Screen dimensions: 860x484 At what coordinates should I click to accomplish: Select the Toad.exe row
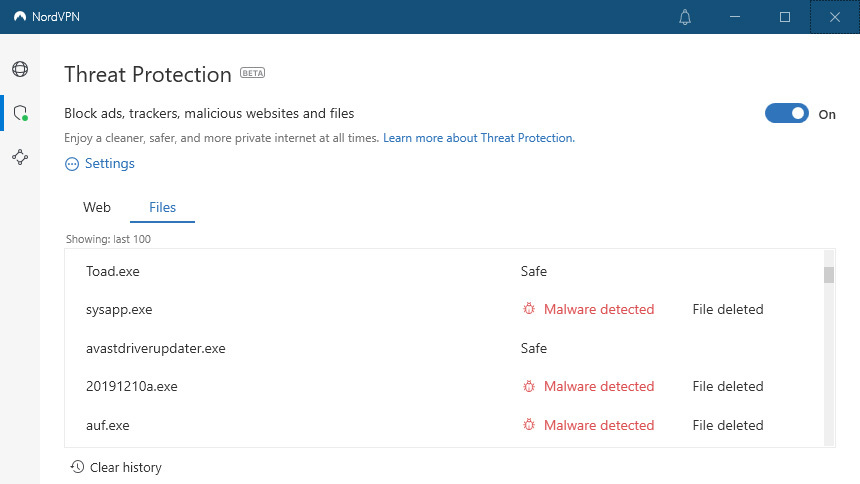(444, 271)
